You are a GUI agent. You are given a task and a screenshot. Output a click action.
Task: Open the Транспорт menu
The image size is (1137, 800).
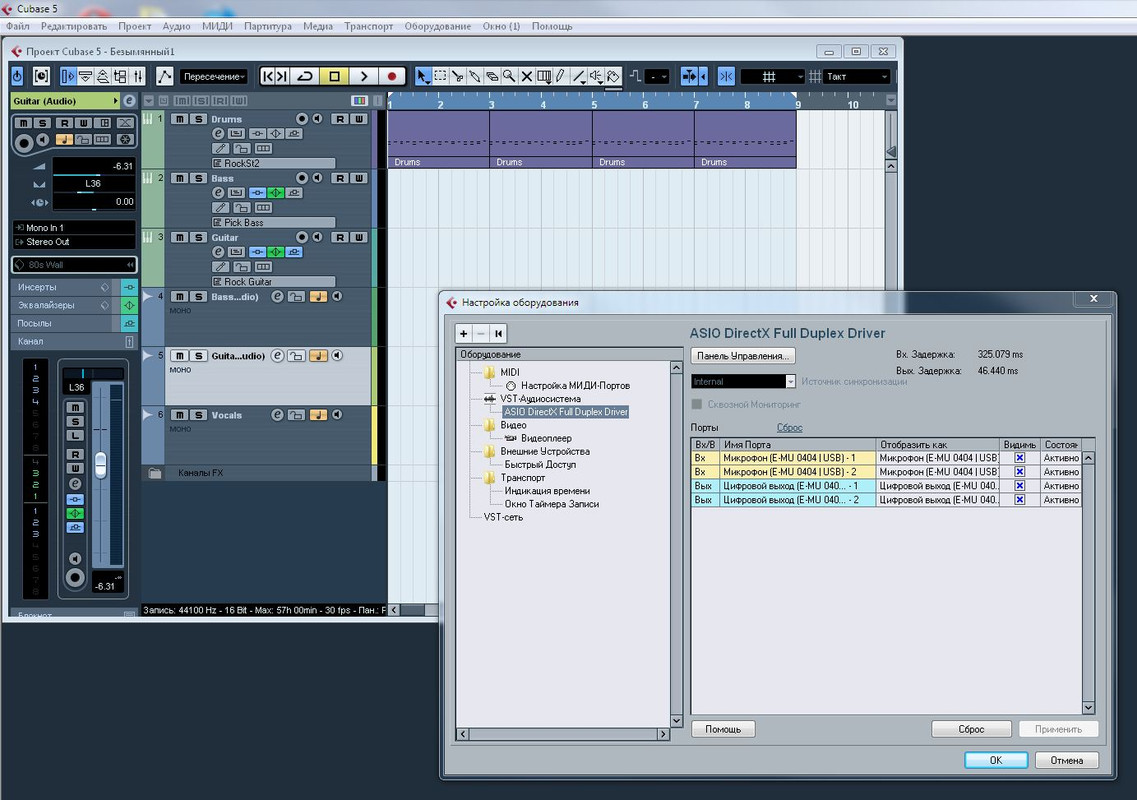(368, 26)
